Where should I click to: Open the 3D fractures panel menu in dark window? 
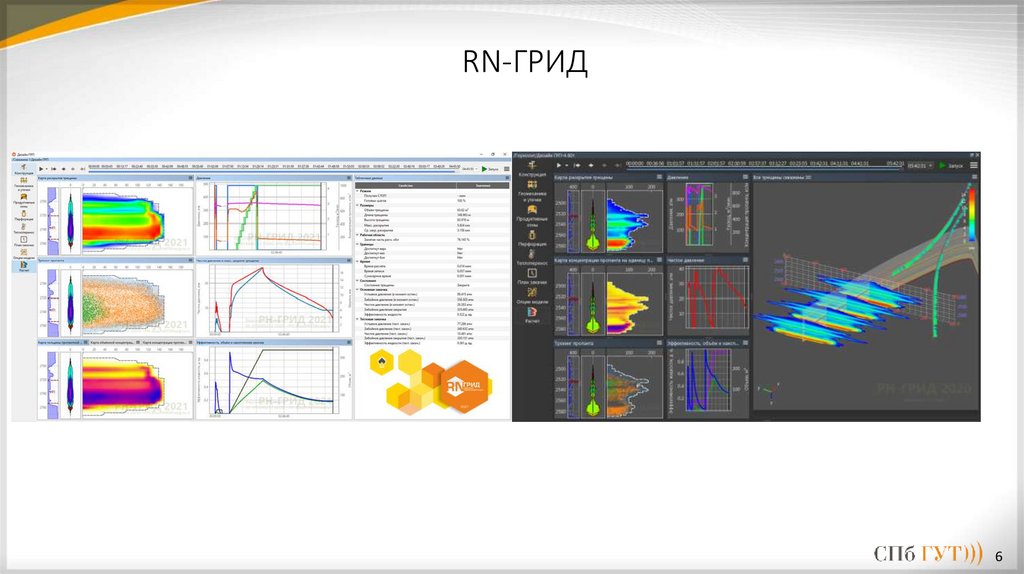[974, 176]
